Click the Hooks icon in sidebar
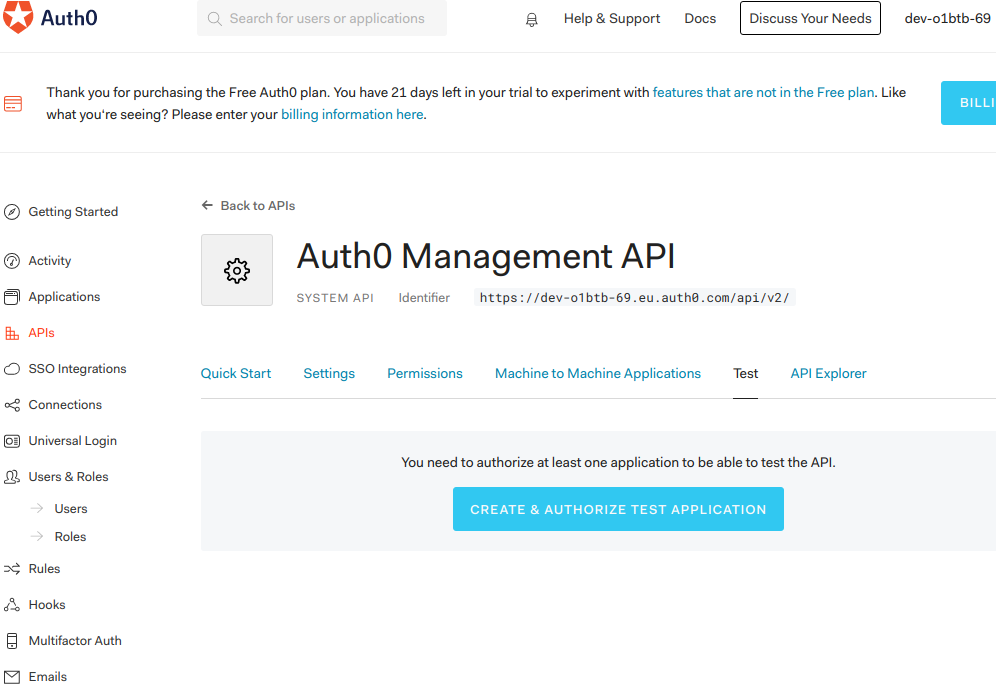996x687 pixels. (12, 605)
